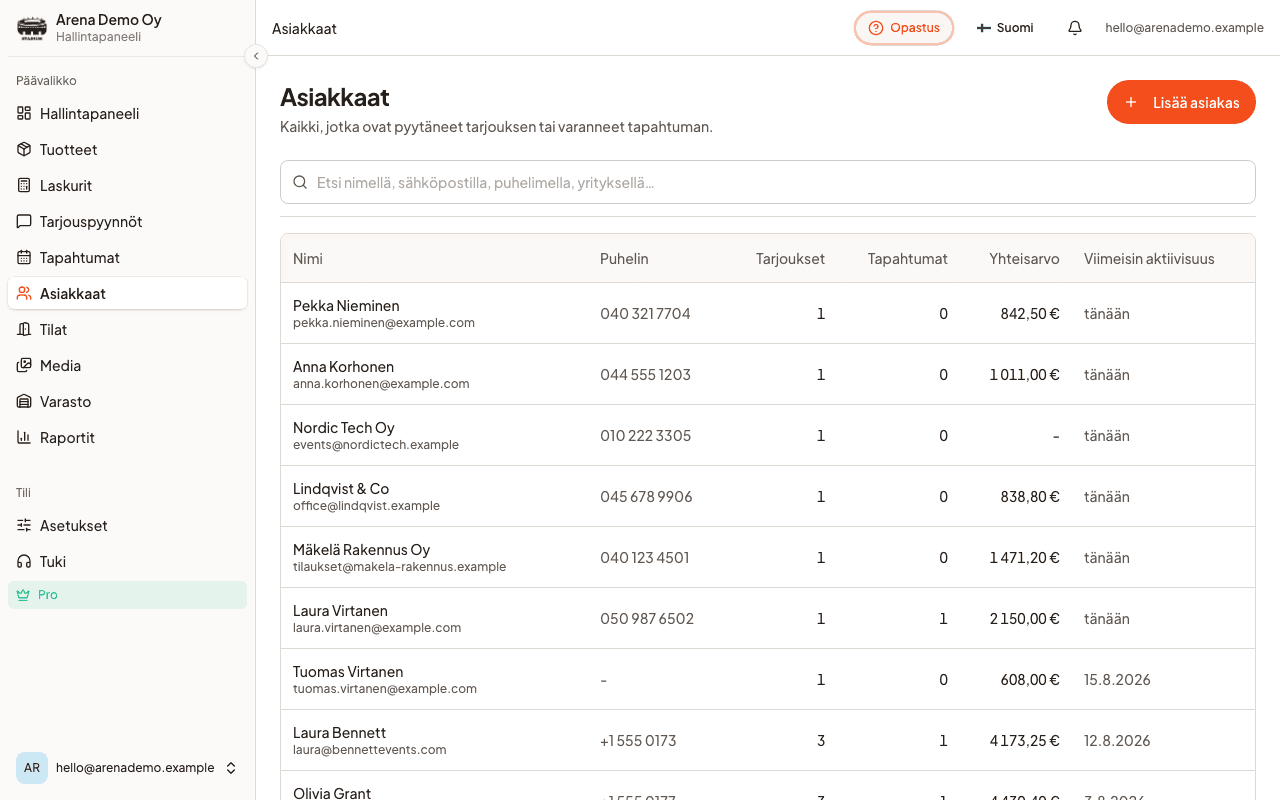Open Tarjouspyynnöt from the main menu
Viewport: 1280px width, 800px height.
[127, 222]
